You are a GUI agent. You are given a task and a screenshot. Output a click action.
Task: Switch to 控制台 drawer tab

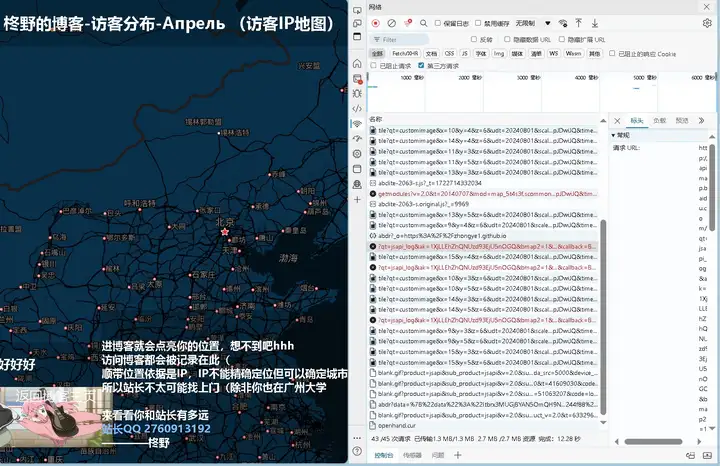click(x=384, y=455)
